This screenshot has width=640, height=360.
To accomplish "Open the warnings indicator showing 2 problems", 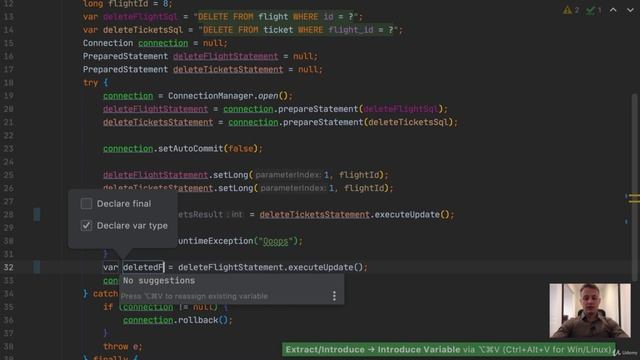I will pyautogui.click(x=571, y=10).
